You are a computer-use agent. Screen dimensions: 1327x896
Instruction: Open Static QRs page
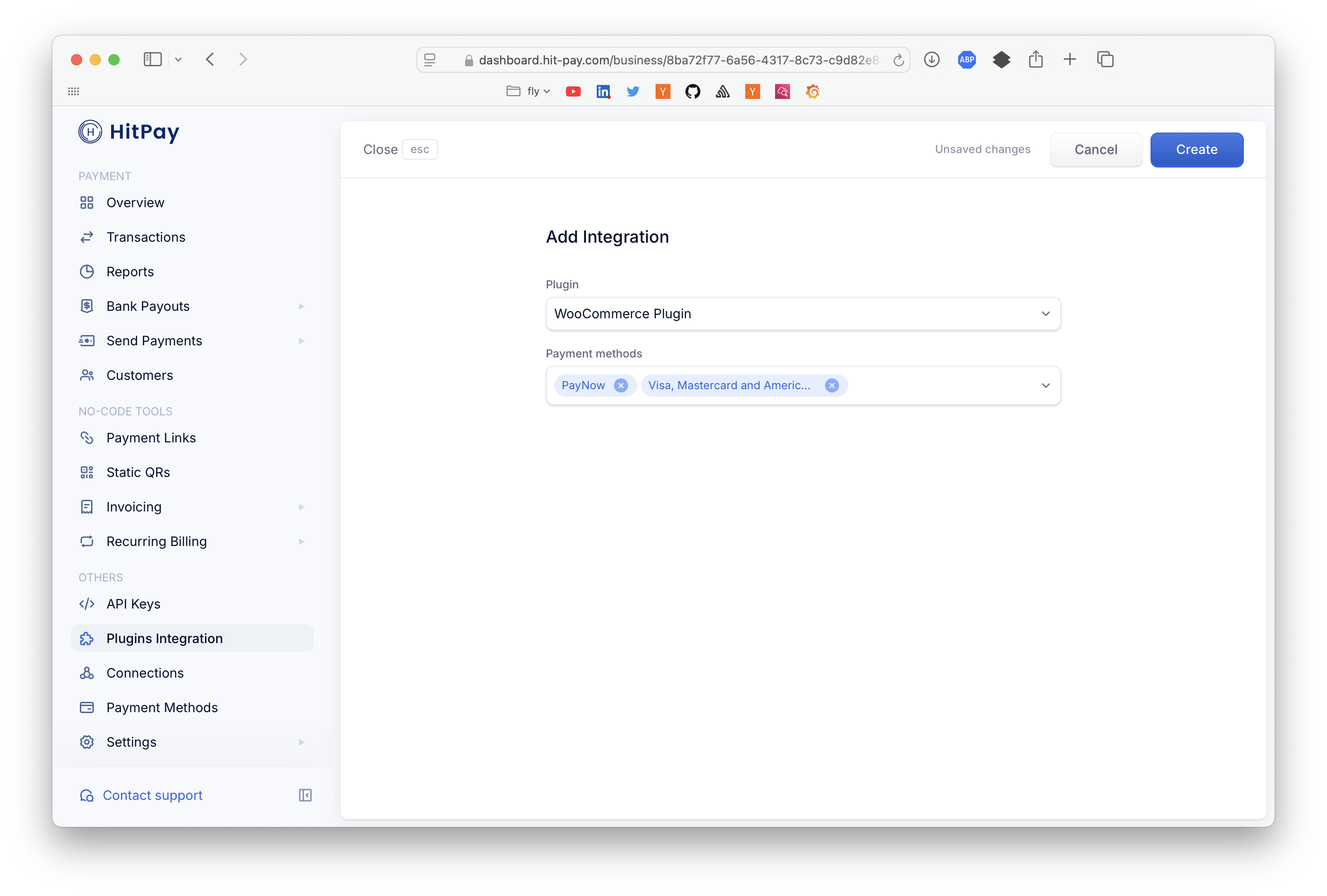pyautogui.click(x=138, y=472)
